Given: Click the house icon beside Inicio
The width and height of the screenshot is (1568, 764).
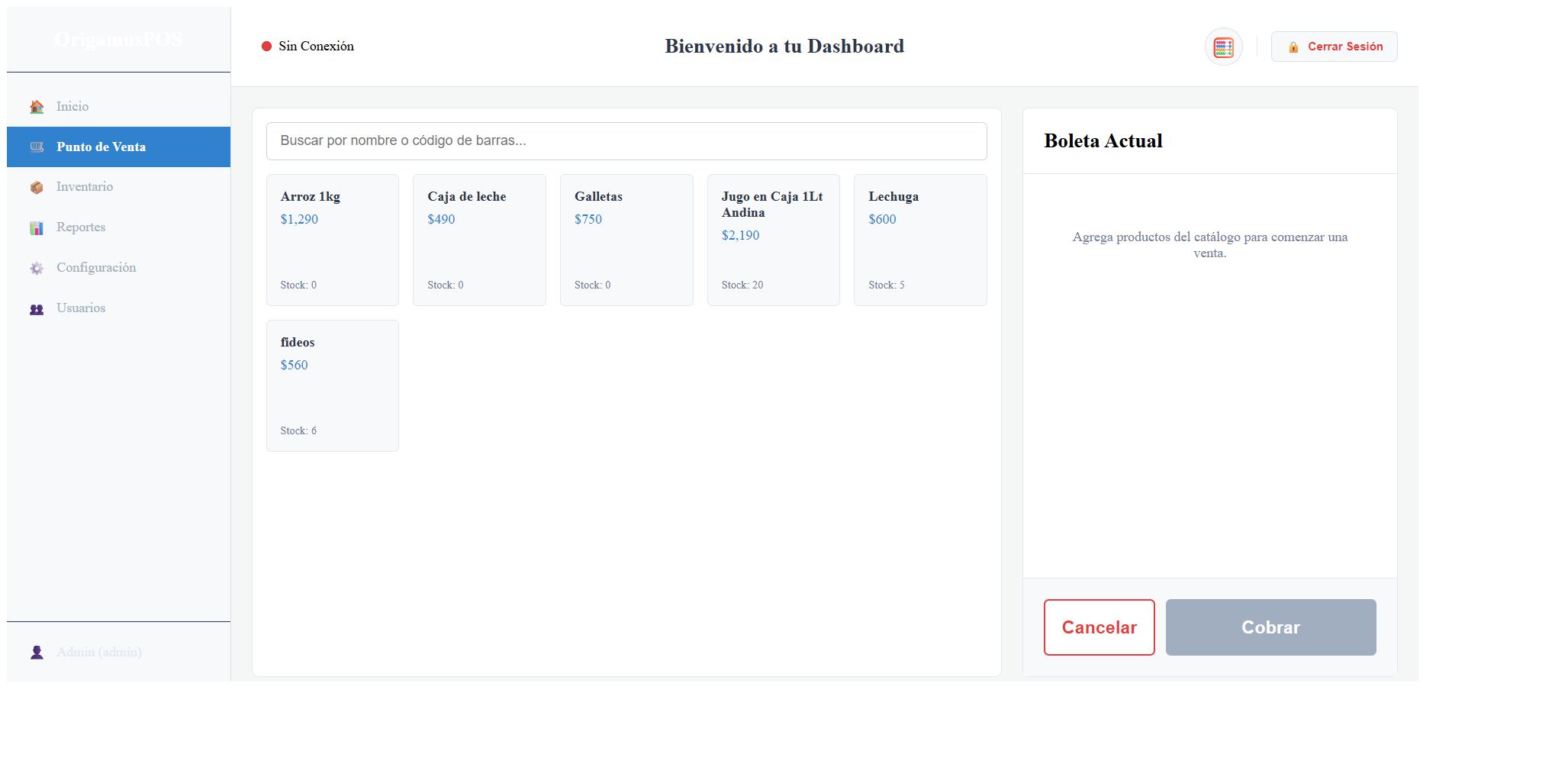Looking at the screenshot, I should 37,107.
